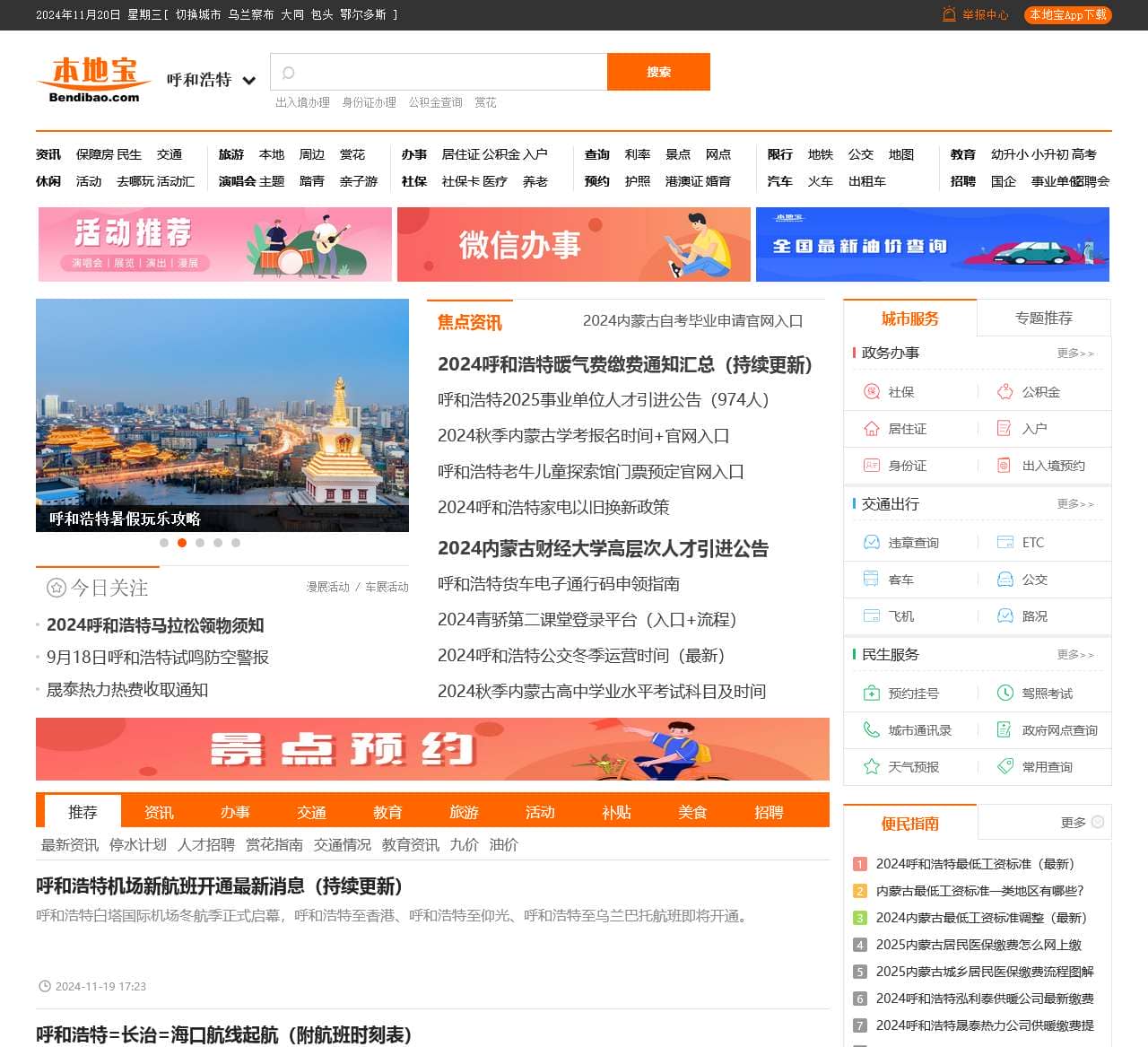1148x1047 pixels.
Task: Open the 公积金 service icon
Action: coord(1004,392)
